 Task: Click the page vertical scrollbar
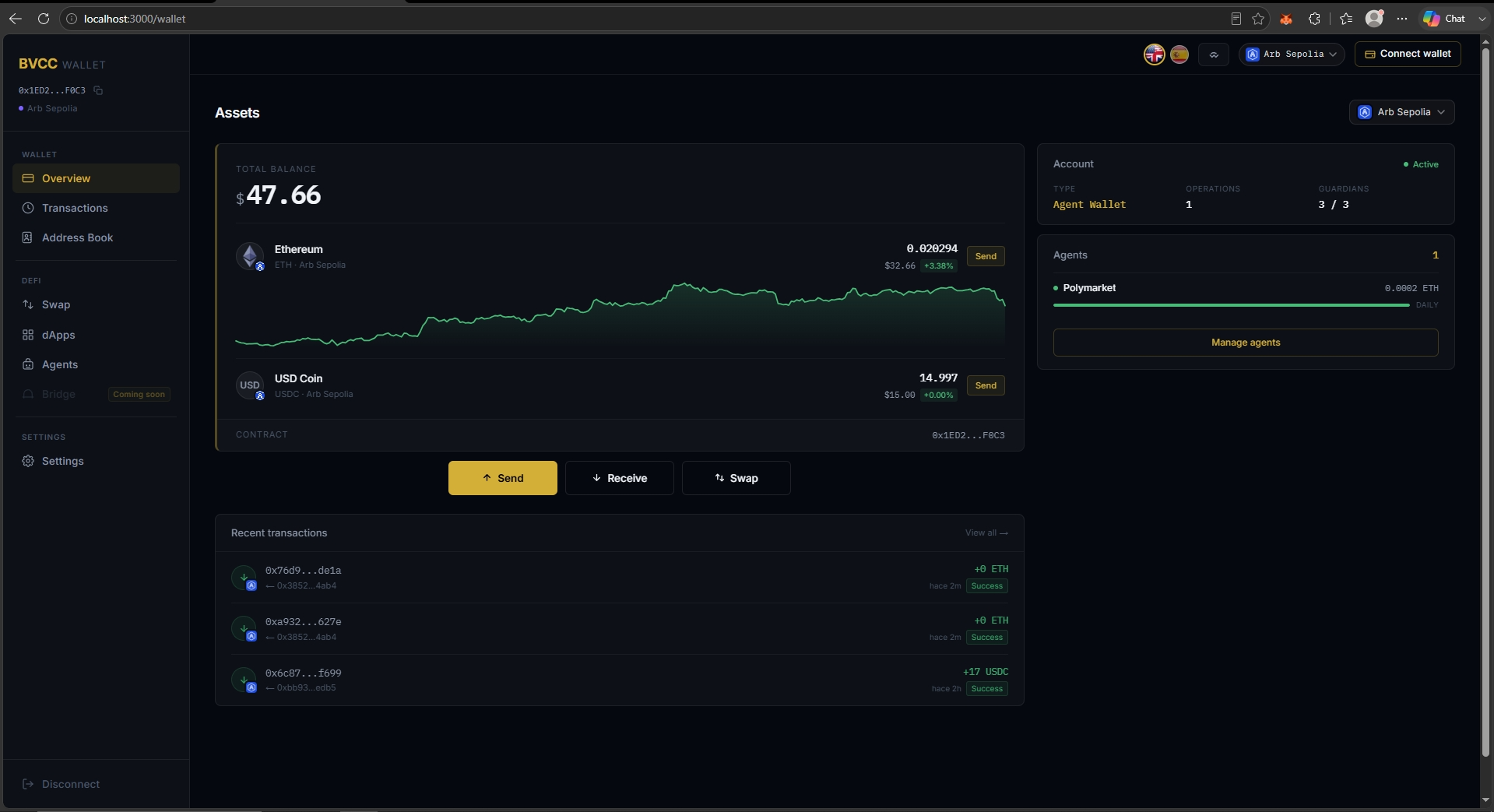[x=1485, y=401]
